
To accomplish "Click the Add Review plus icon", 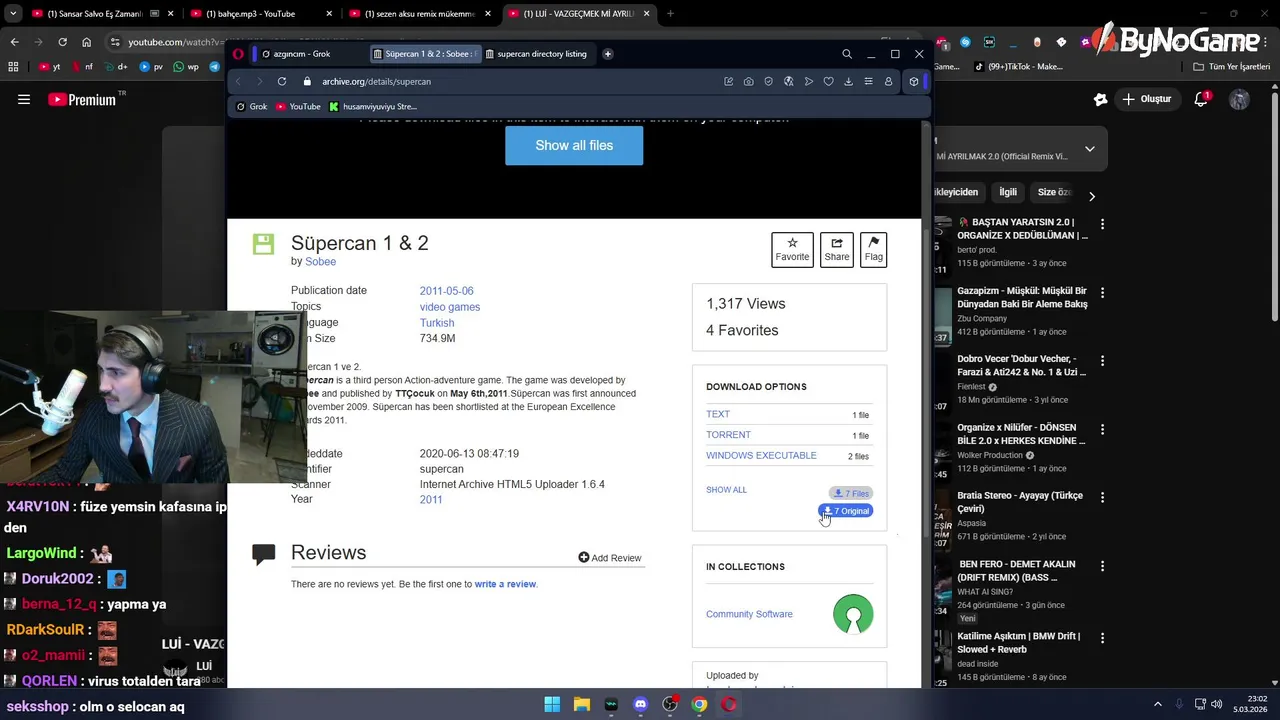I will (584, 557).
